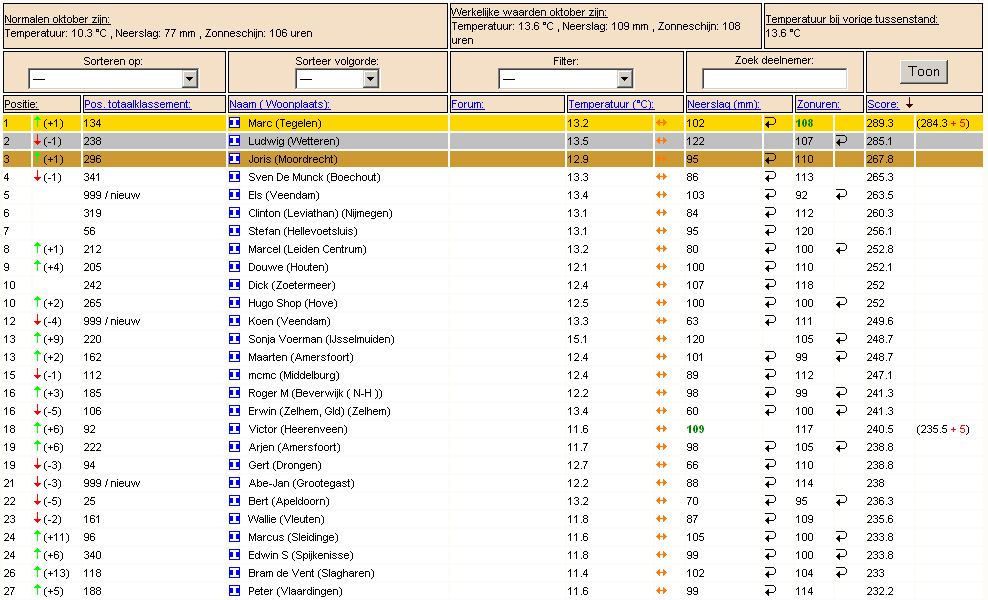This screenshot has width=988, height=600.
Task: Click the blue icon next to Ludwig (Wetteren)
Action: coord(234,141)
